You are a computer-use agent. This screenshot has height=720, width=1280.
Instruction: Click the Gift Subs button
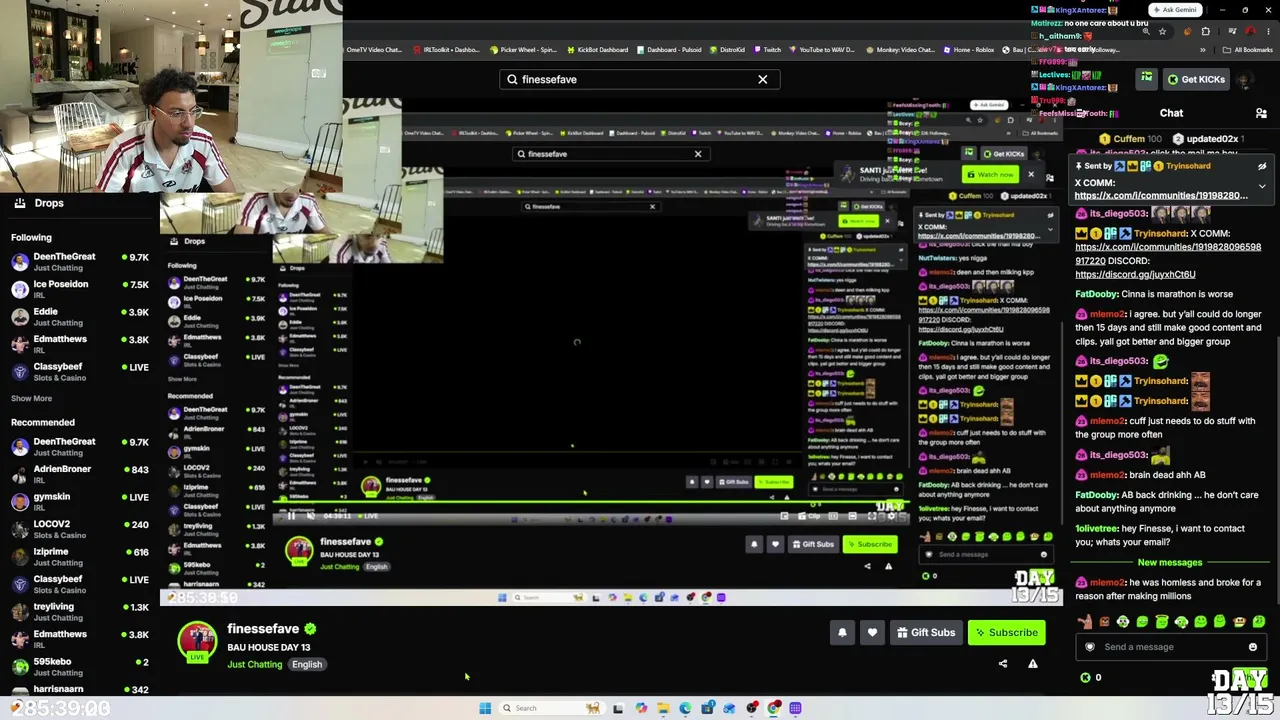tap(925, 632)
